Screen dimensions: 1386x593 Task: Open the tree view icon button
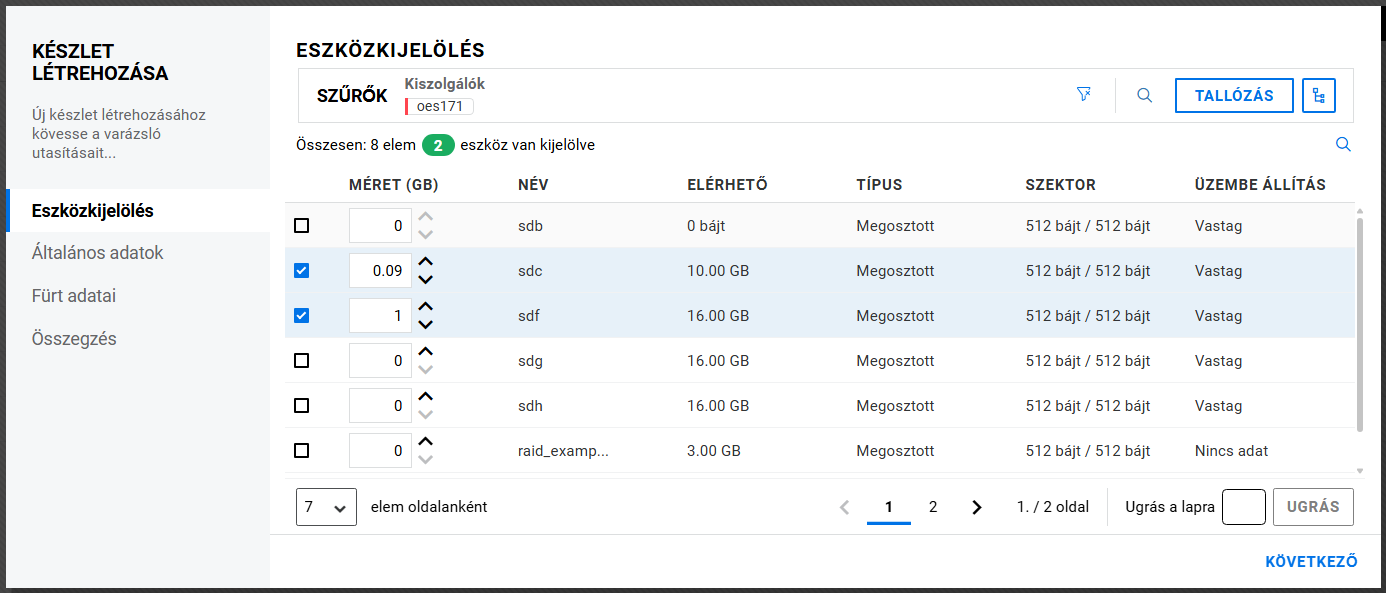1319,96
